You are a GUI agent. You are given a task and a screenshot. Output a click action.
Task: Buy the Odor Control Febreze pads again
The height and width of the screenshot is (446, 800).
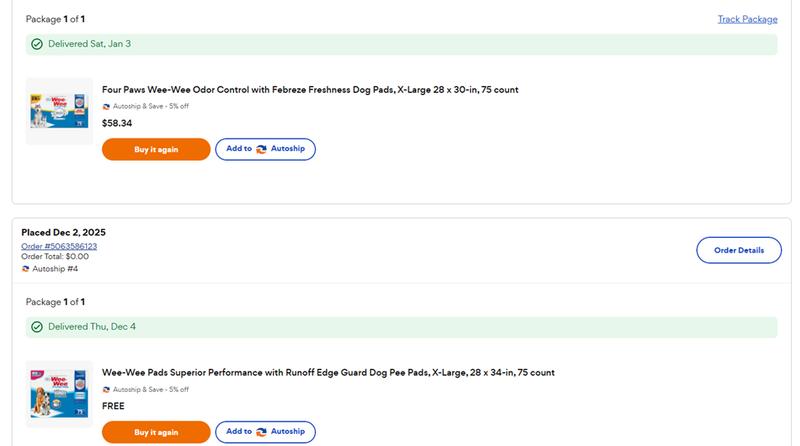pos(156,149)
